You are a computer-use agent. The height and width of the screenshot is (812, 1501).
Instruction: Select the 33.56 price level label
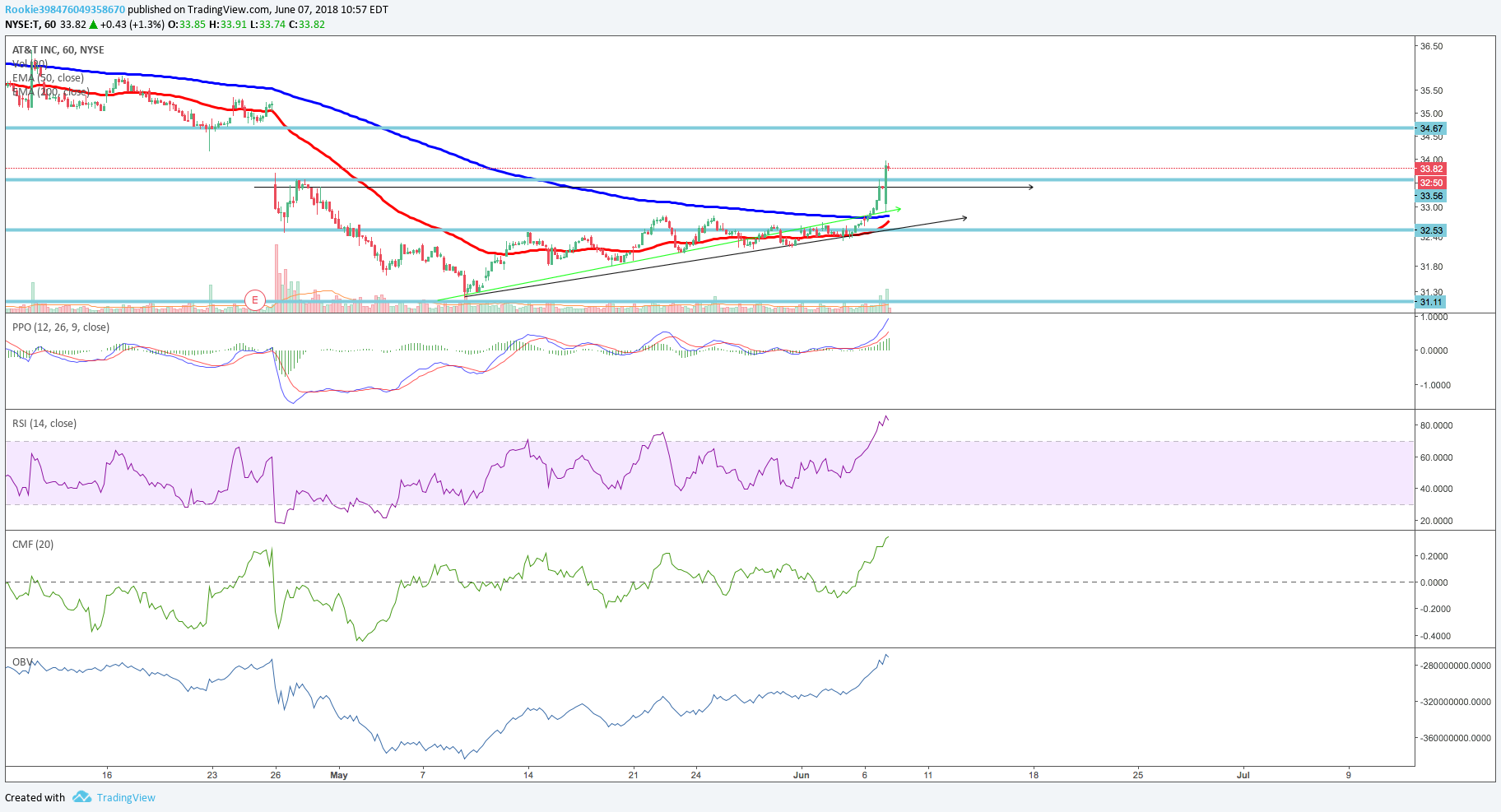coord(1431,196)
